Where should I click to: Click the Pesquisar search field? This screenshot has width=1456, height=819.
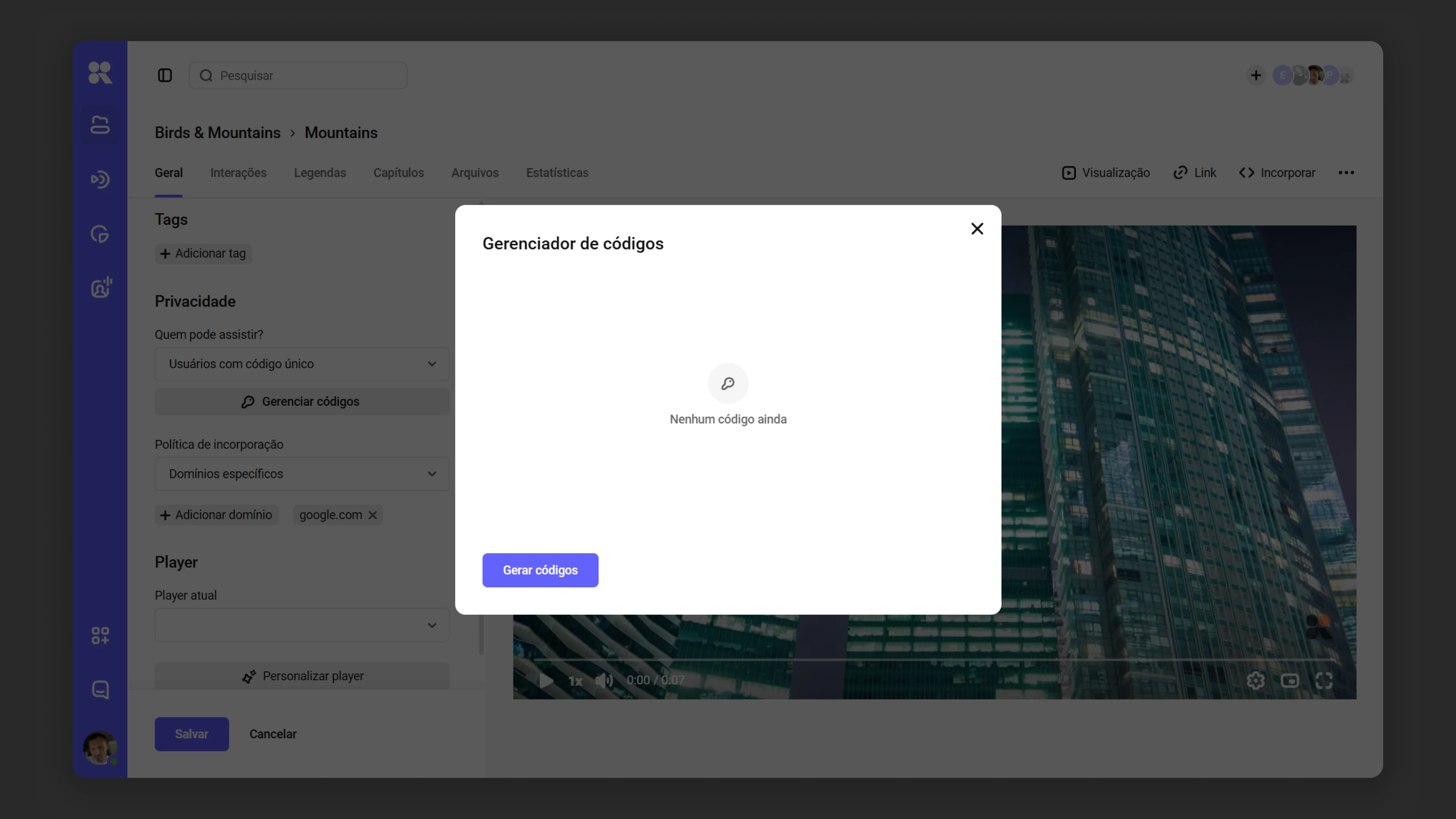[298, 76]
